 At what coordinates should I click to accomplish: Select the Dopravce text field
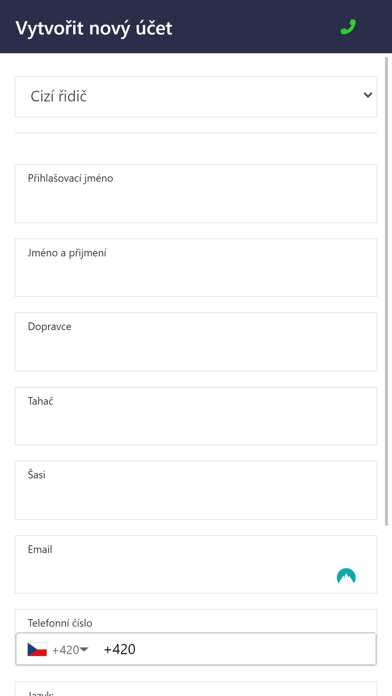[x=196, y=342]
